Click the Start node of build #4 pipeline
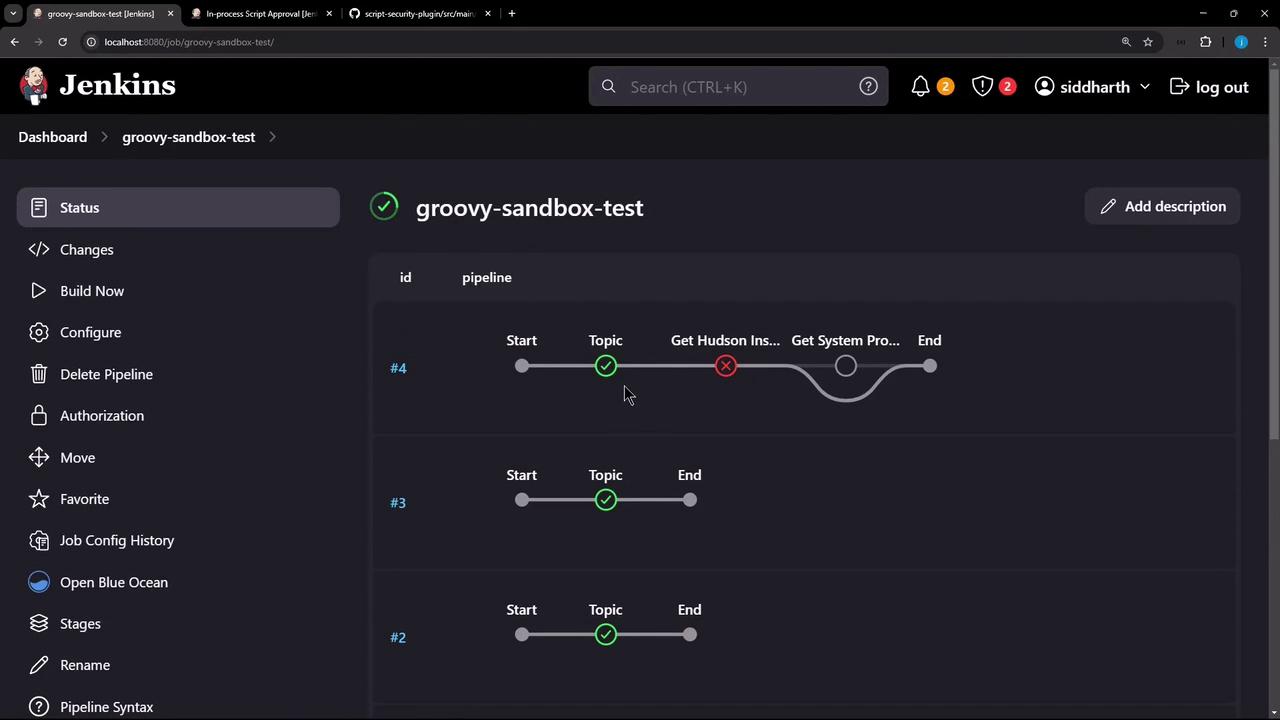Viewport: 1280px width, 720px height. pyautogui.click(x=522, y=366)
